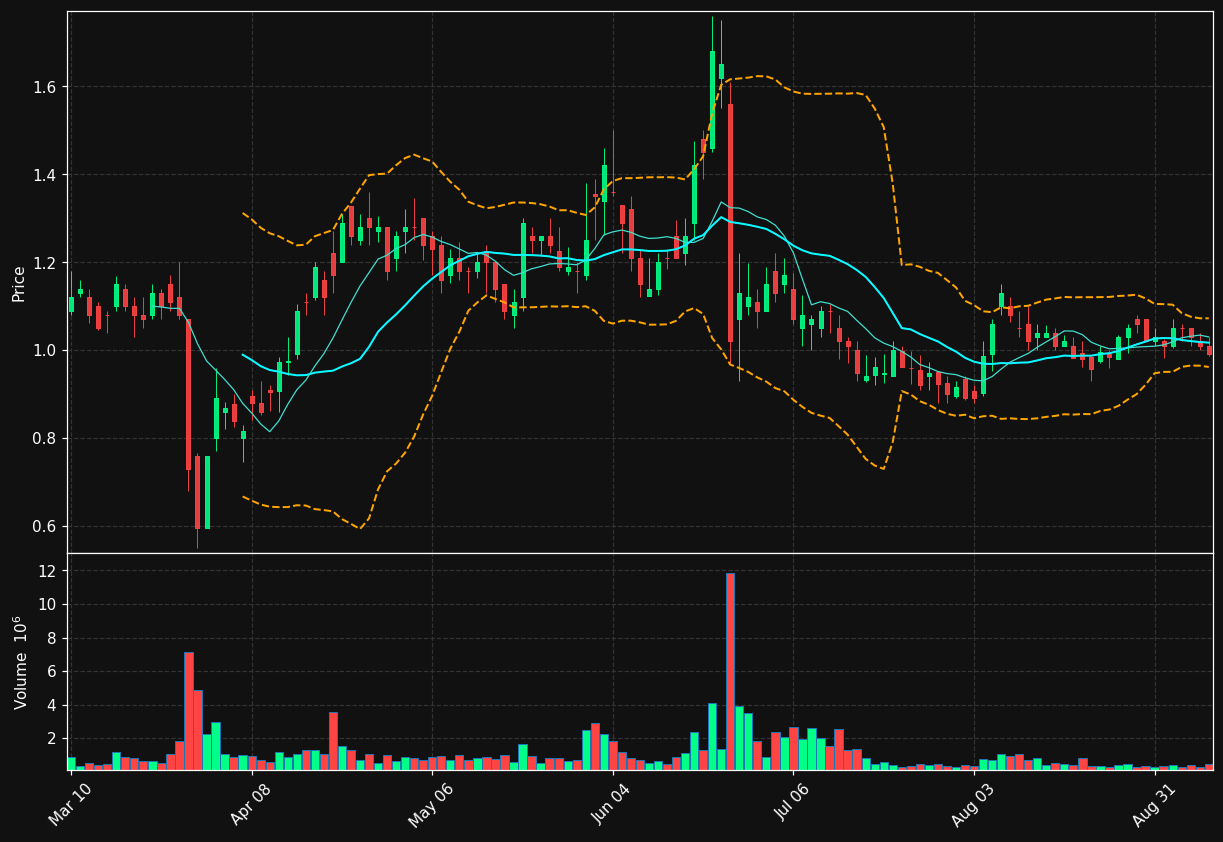
Task: Click the May 06 date label
Action: (432, 804)
